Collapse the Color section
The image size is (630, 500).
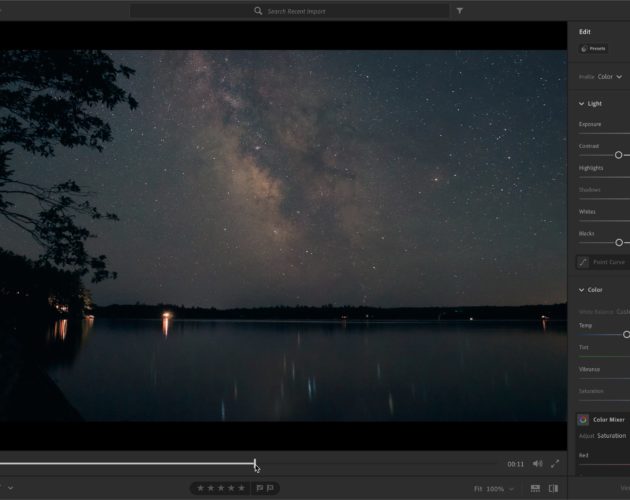(x=581, y=290)
